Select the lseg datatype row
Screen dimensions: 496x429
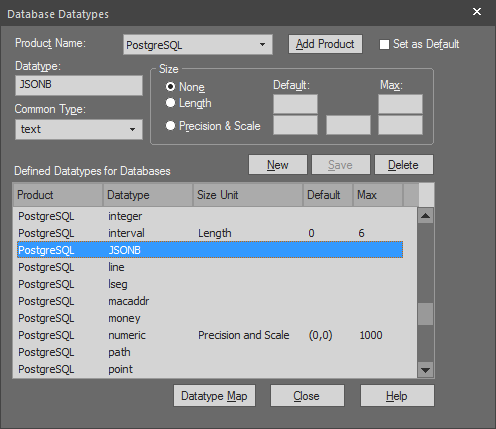tap(210, 284)
